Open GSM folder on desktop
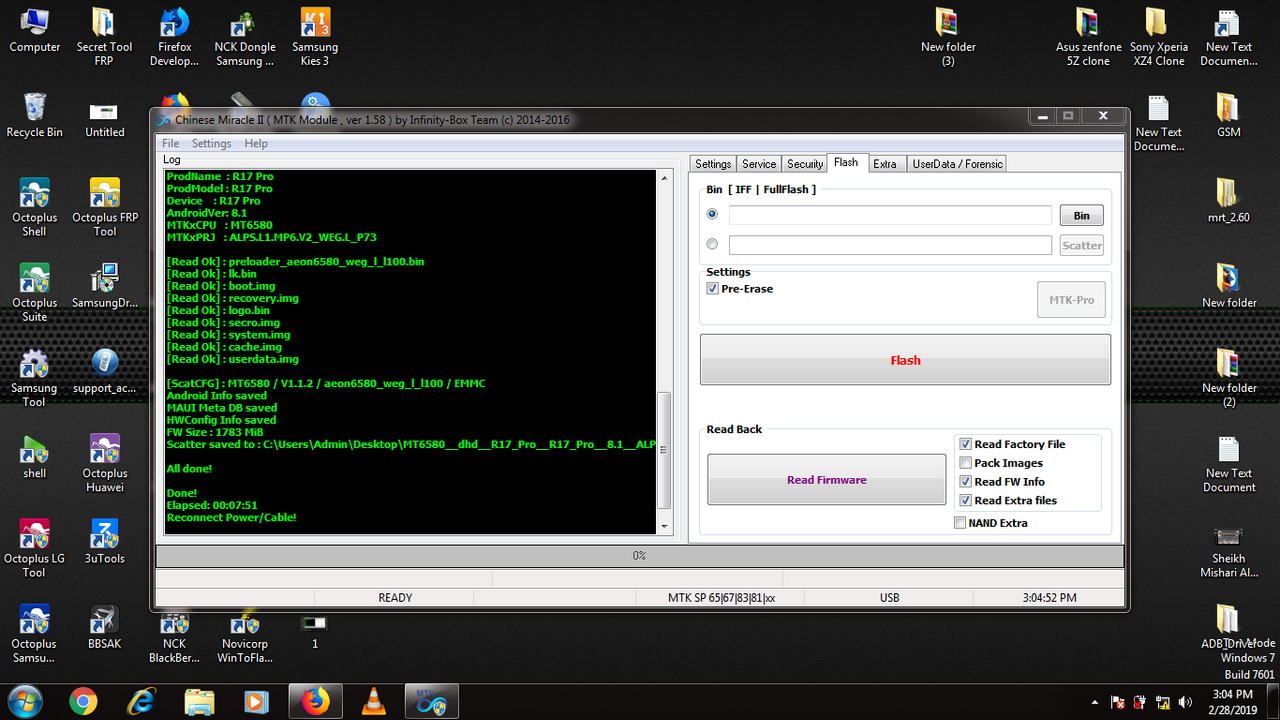 [1229, 115]
